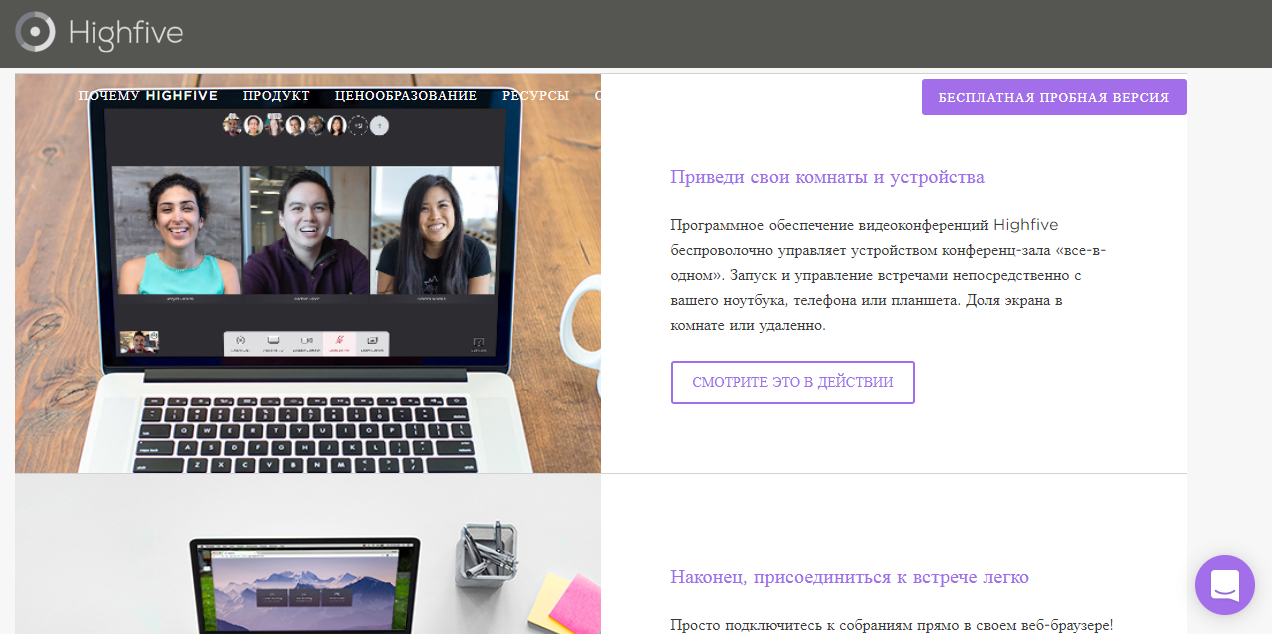Click the Highfive link in the description text

click(x=1025, y=224)
